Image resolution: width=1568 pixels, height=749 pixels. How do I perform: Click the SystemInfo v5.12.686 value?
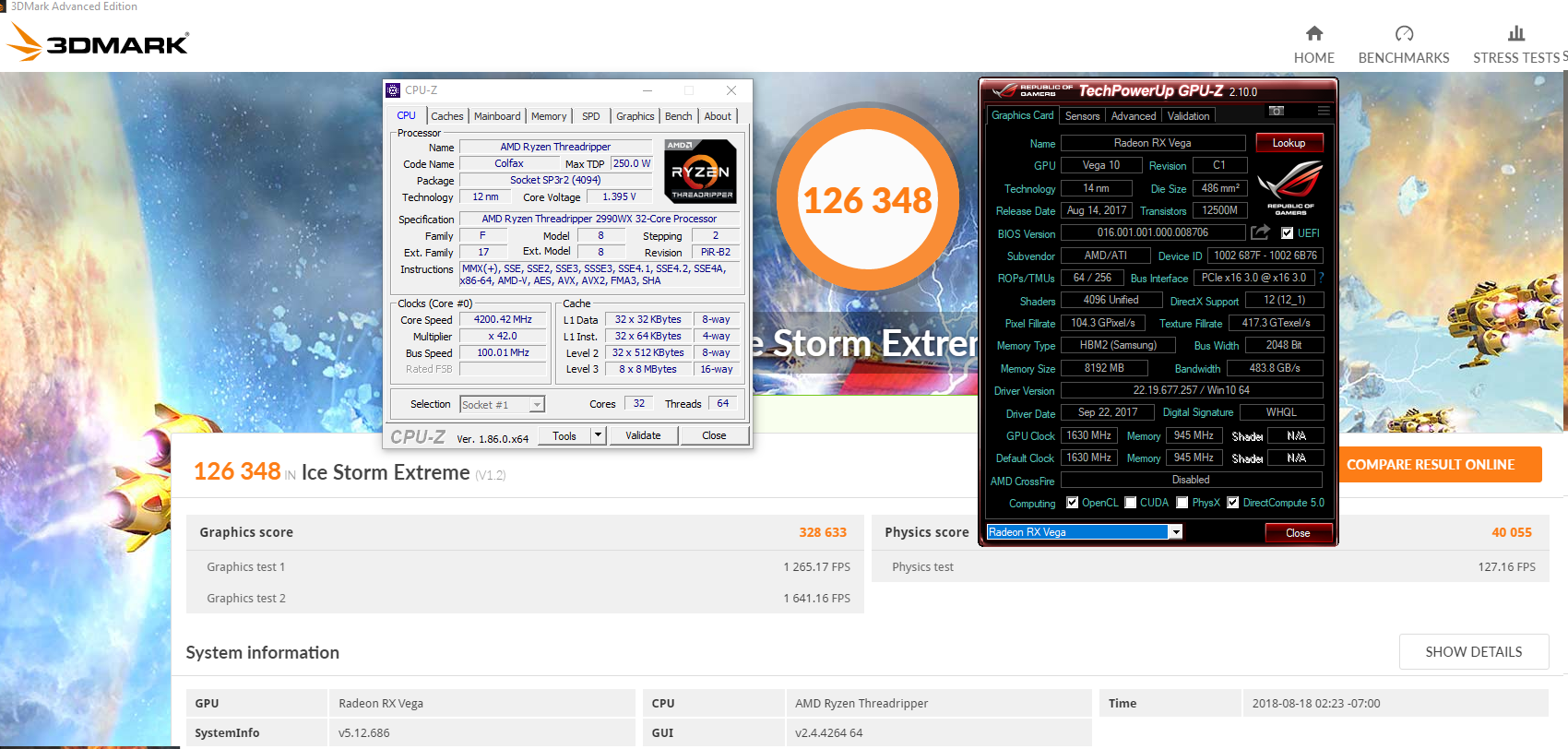(x=363, y=732)
